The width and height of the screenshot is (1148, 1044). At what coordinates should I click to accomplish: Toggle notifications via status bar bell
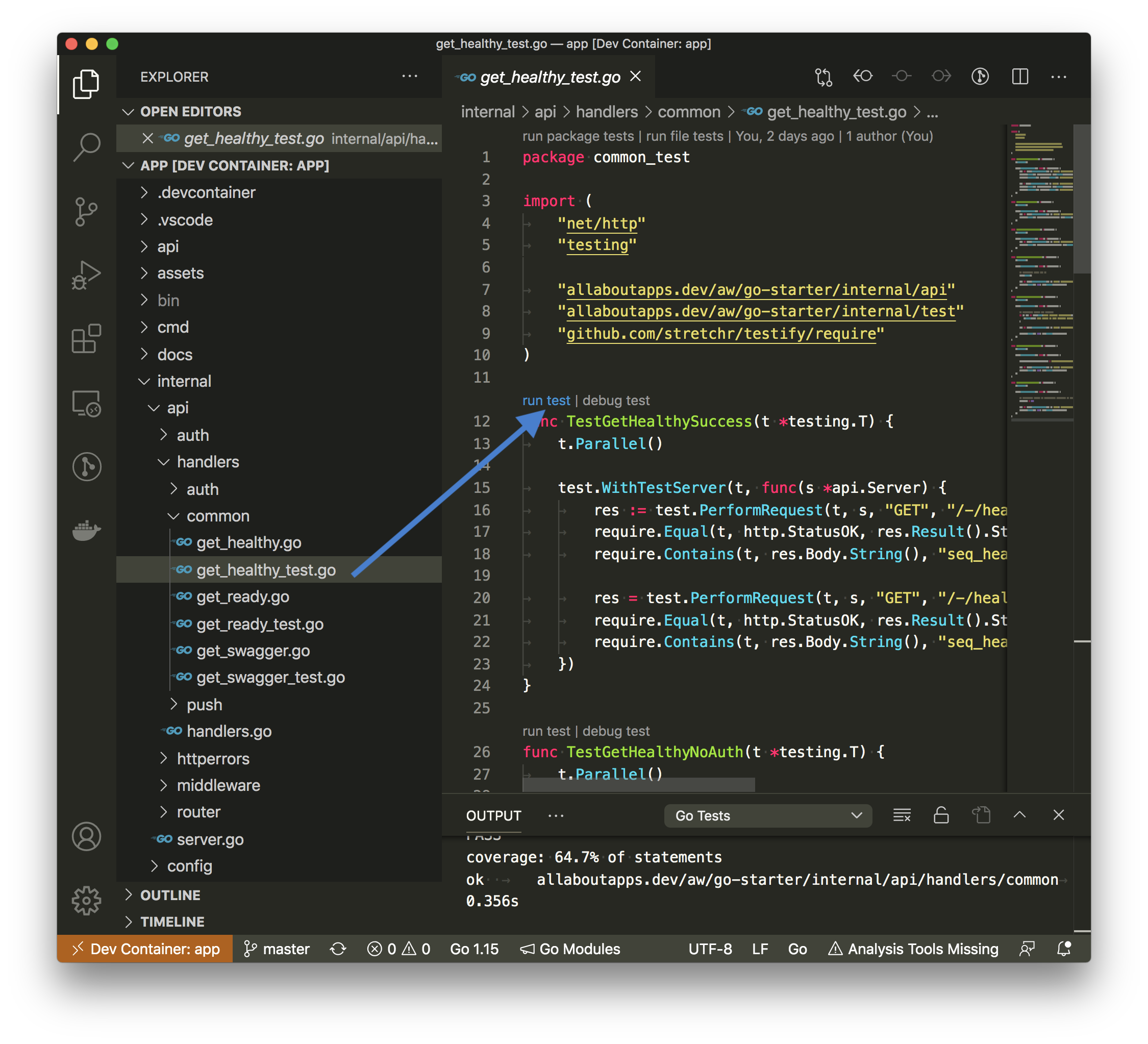click(1064, 949)
